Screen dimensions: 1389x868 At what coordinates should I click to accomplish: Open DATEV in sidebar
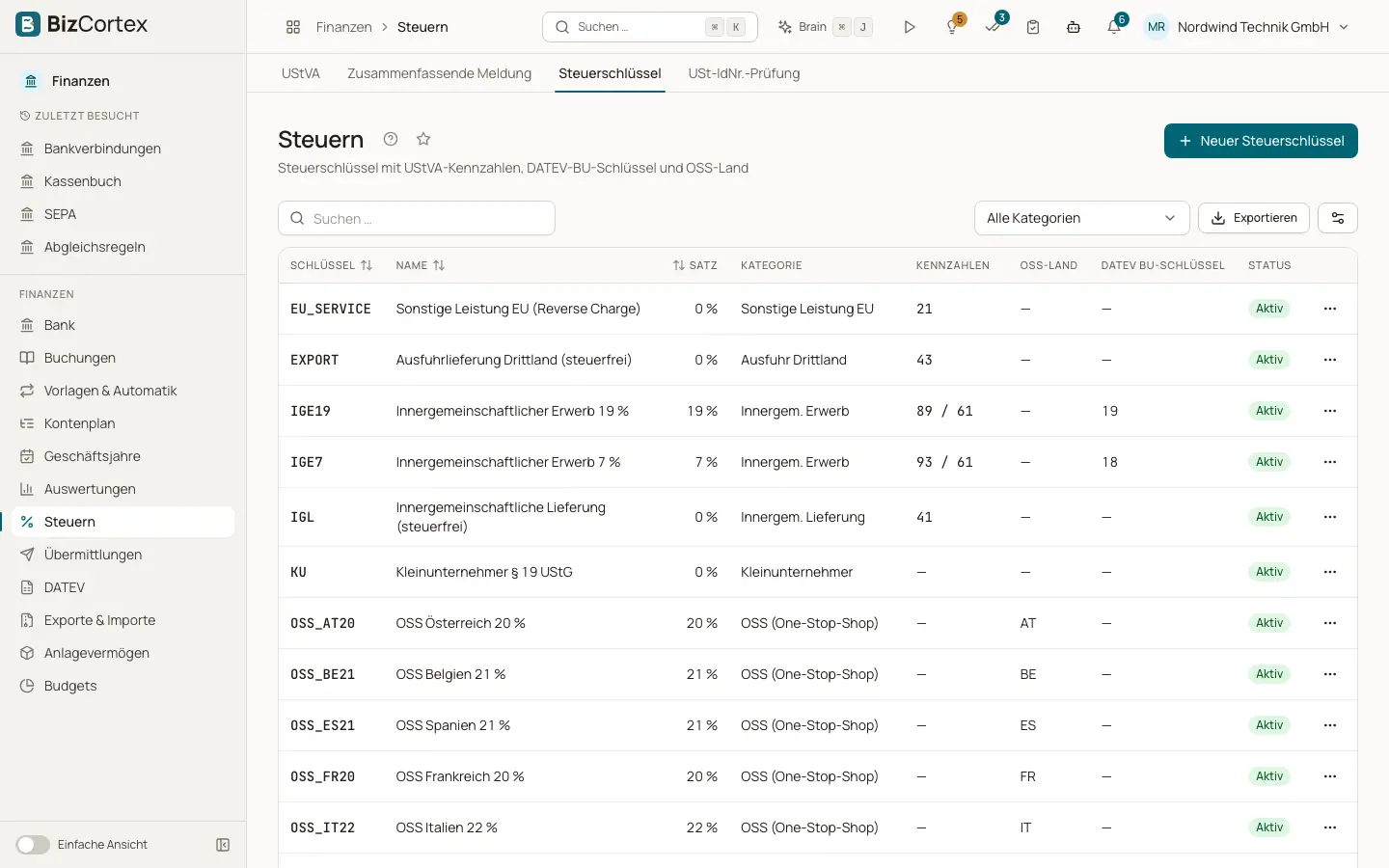coord(123,587)
